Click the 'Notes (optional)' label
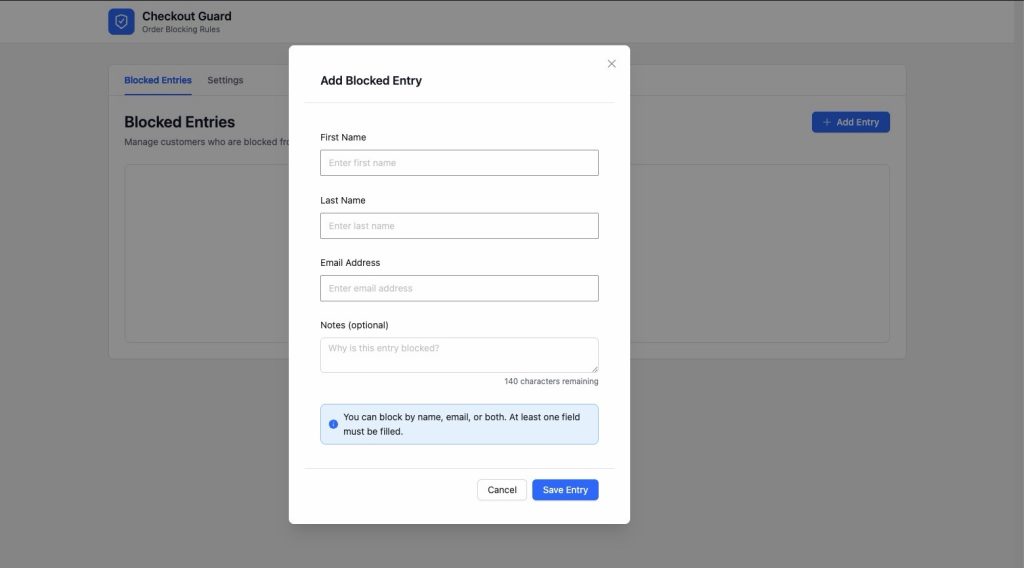The image size is (1024, 568). (x=354, y=325)
